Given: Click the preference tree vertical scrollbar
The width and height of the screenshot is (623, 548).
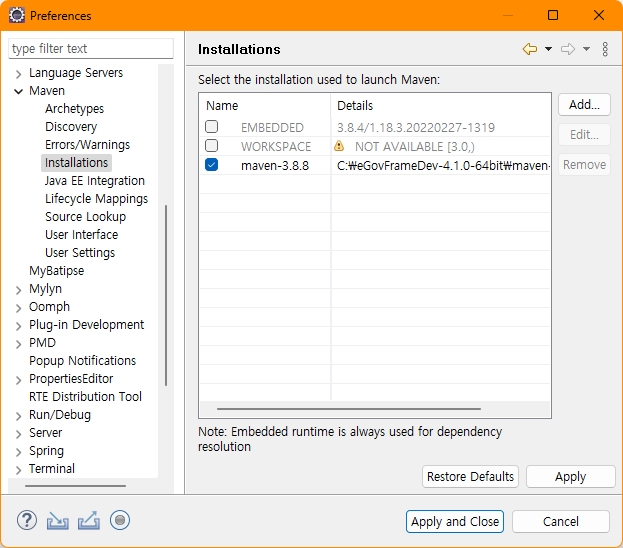Looking at the screenshot, I should pyautogui.click(x=166, y=295).
